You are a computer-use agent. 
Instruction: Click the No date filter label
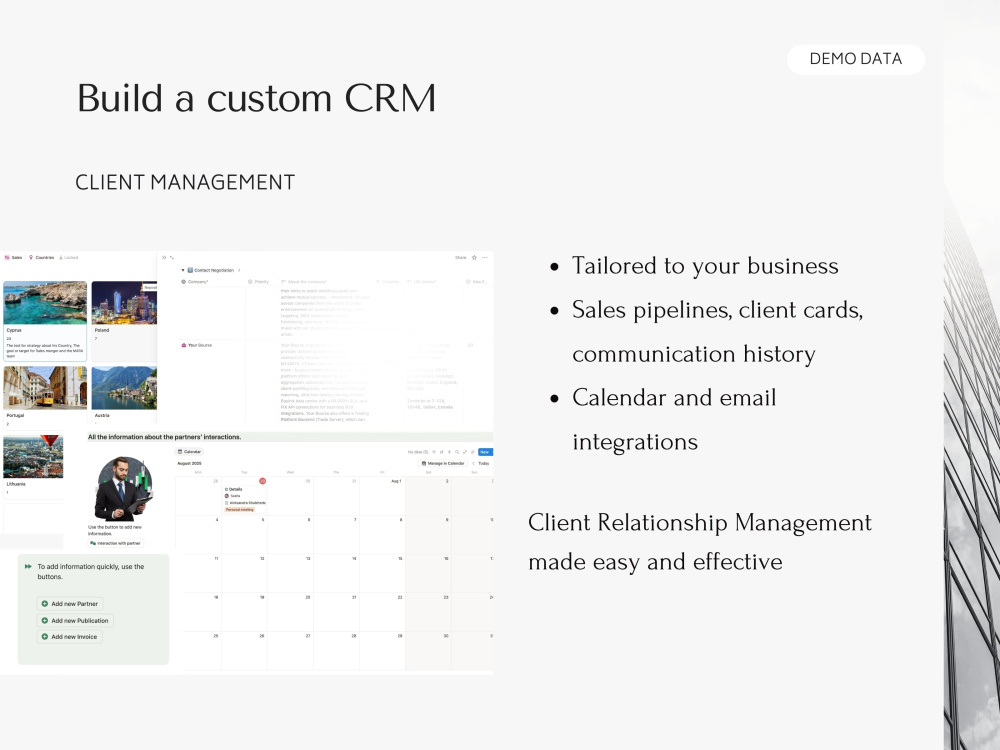pyautogui.click(x=418, y=452)
